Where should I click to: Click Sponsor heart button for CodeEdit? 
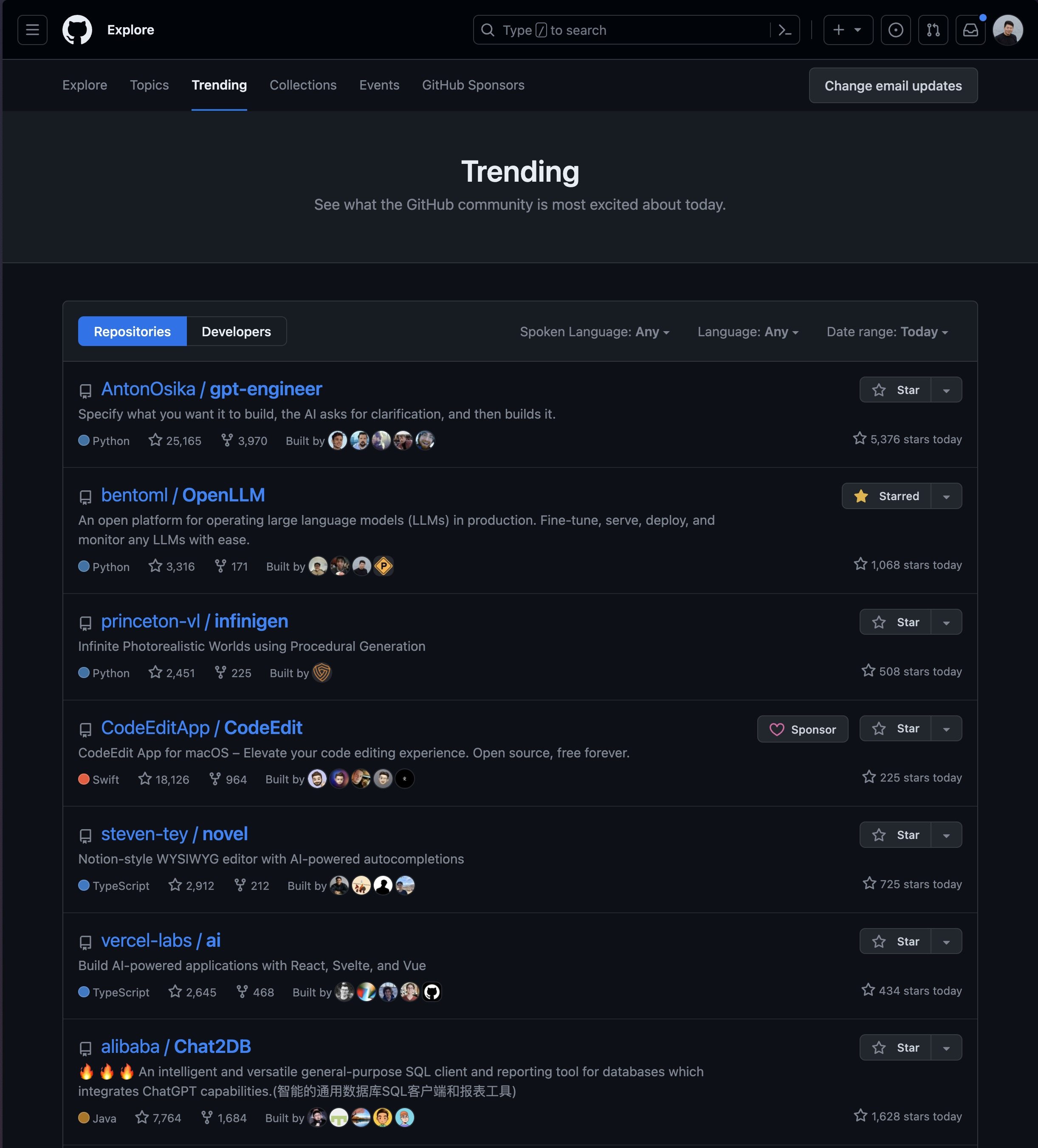click(802, 729)
